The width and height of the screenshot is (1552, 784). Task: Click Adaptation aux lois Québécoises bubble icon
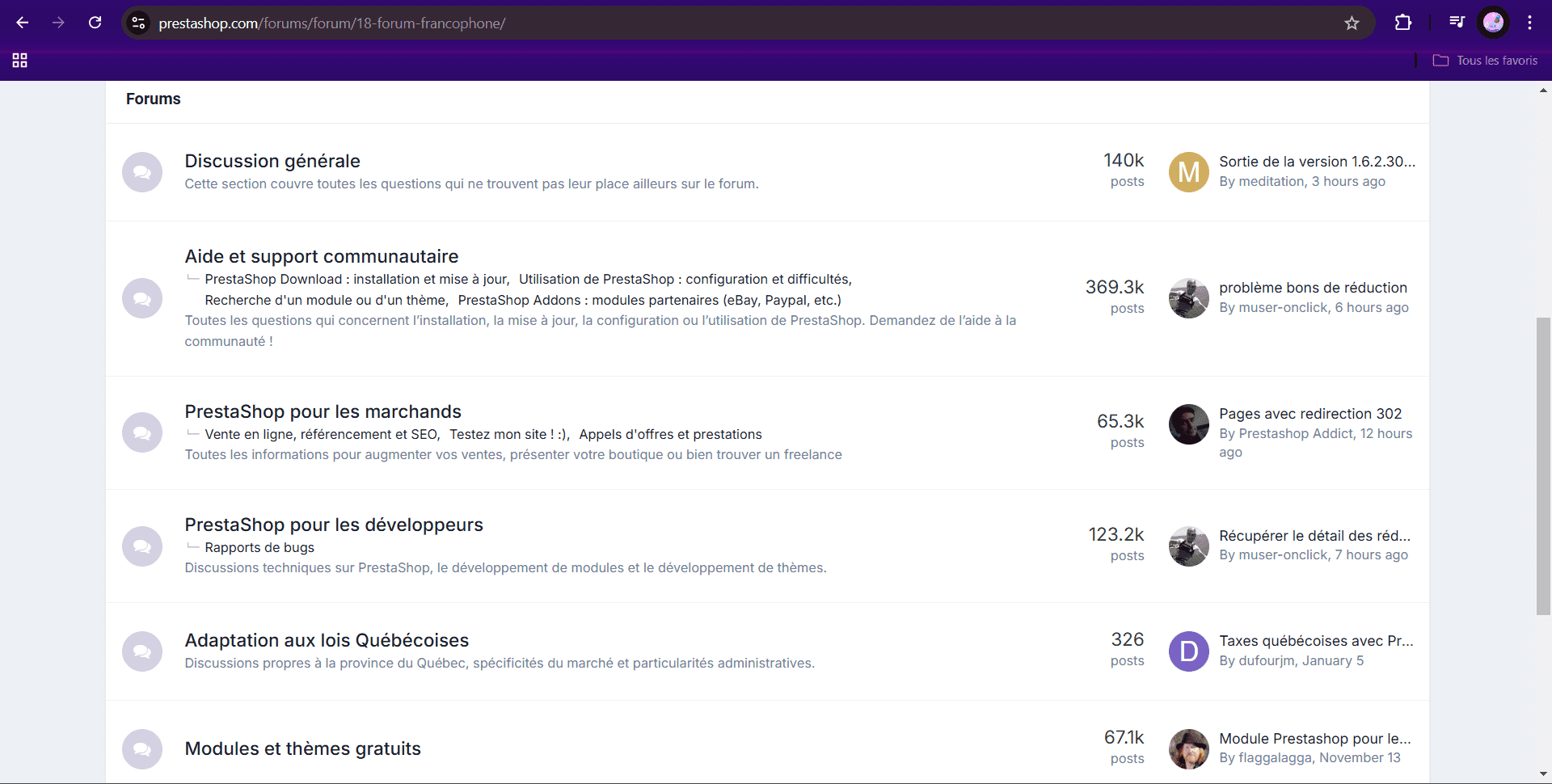[x=142, y=651]
